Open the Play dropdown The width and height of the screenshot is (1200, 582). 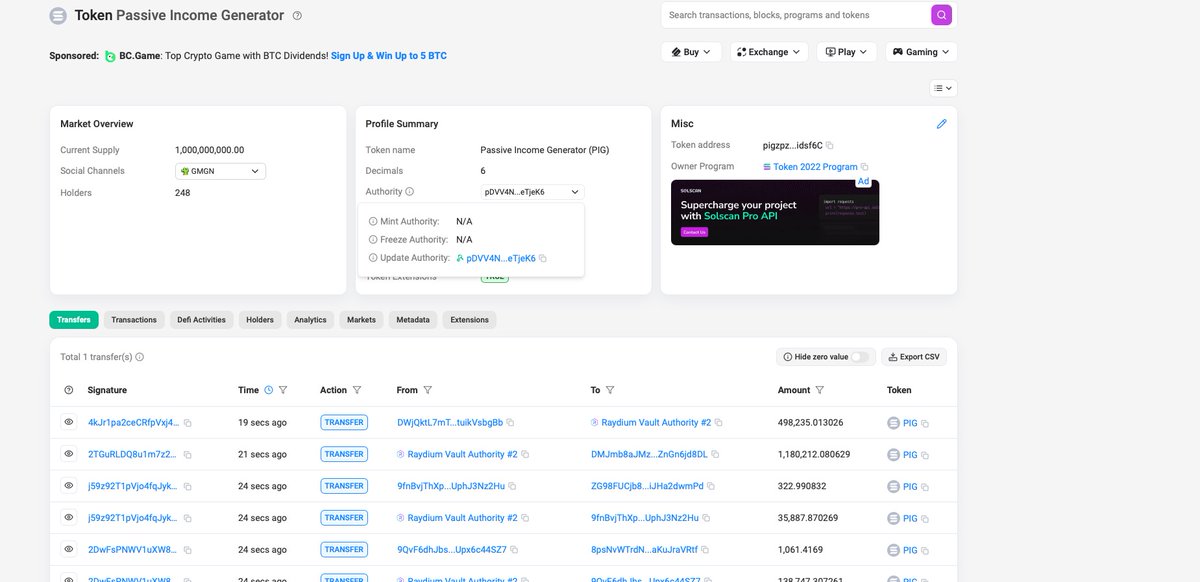tap(847, 52)
